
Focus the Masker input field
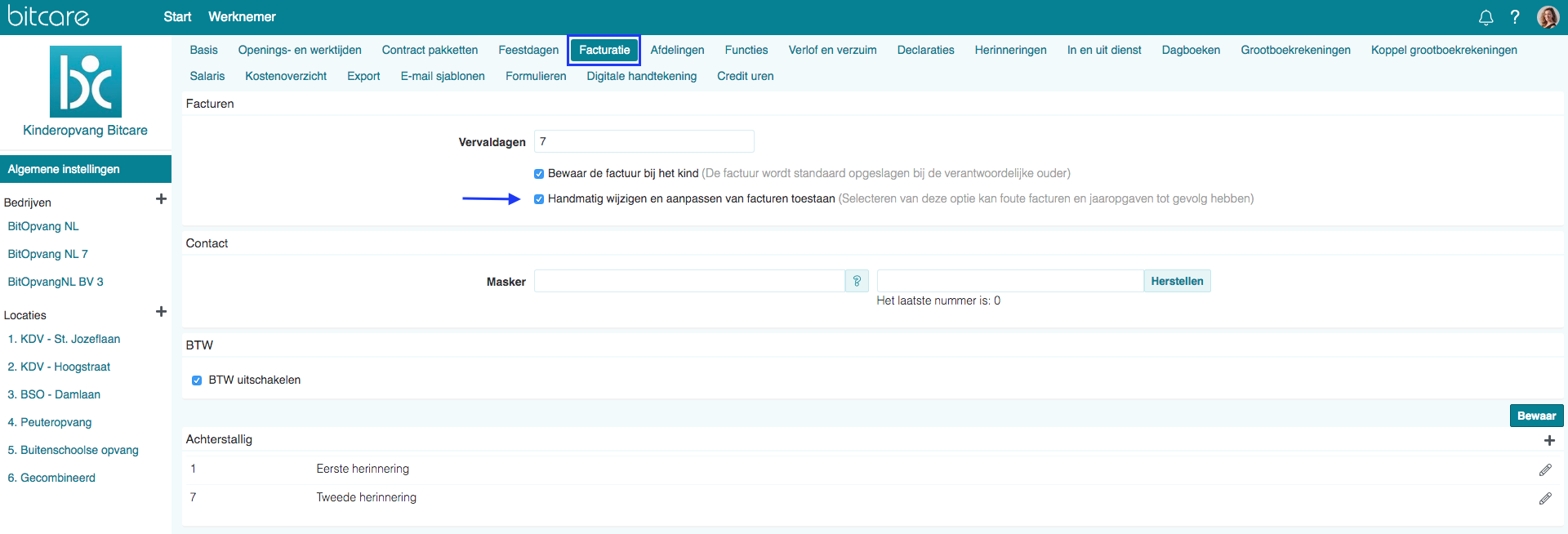click(x=689, y=281)
